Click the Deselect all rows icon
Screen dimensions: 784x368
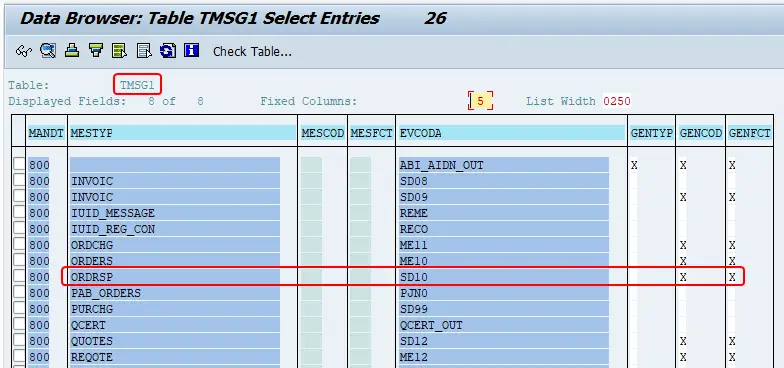click(144, 51)
